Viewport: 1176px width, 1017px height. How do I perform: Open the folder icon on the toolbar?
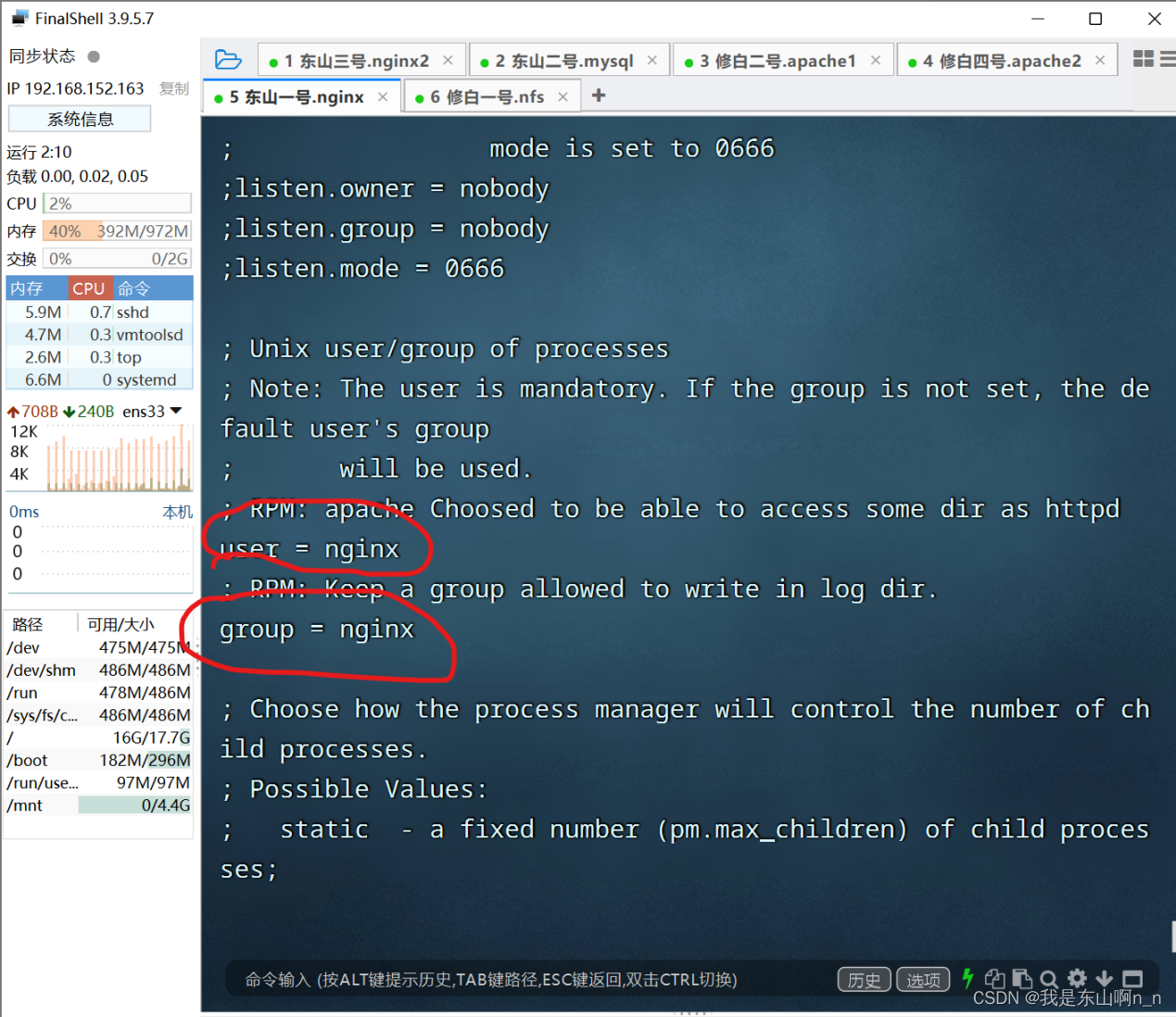pyautogui.click(x=228, y=58)
